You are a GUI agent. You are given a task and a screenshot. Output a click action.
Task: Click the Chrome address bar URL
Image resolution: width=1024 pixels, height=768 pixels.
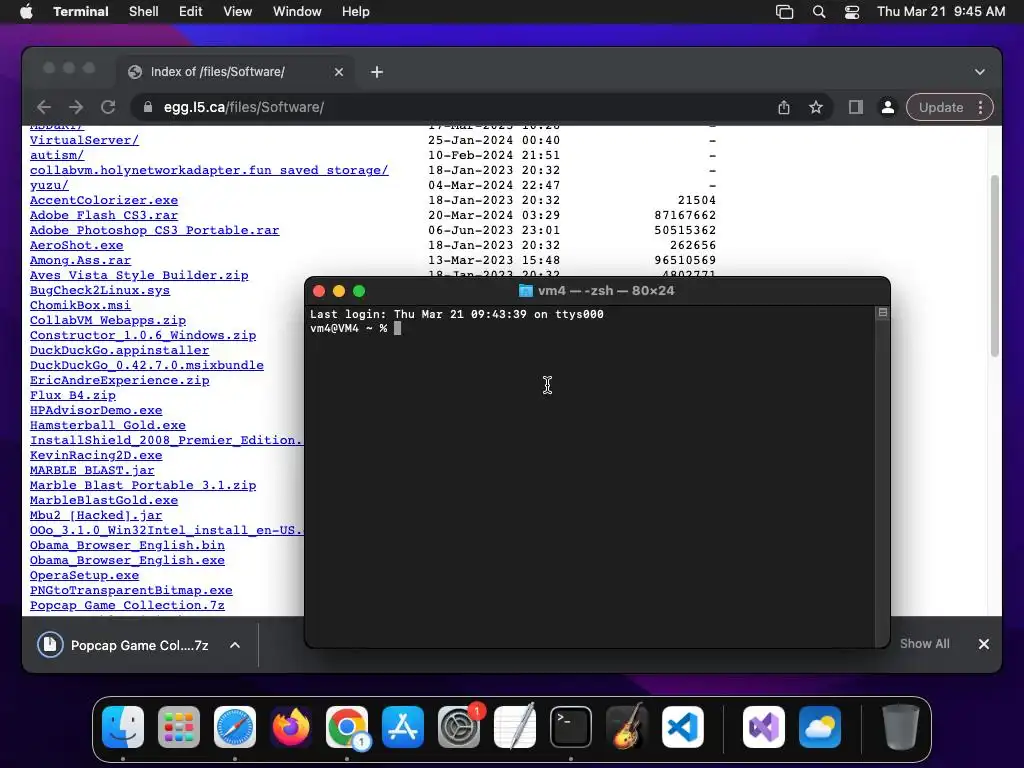tap(244, 107)
